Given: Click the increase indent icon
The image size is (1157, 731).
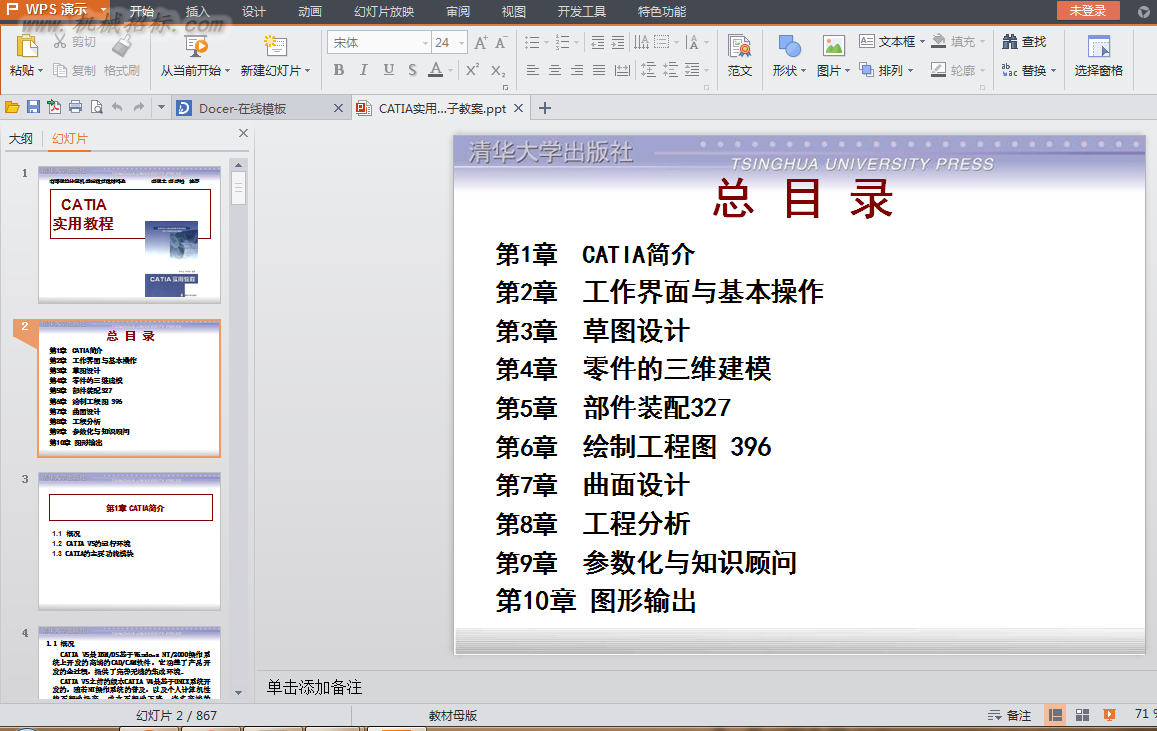Looking at the screenshot, I should pos(618,43).
